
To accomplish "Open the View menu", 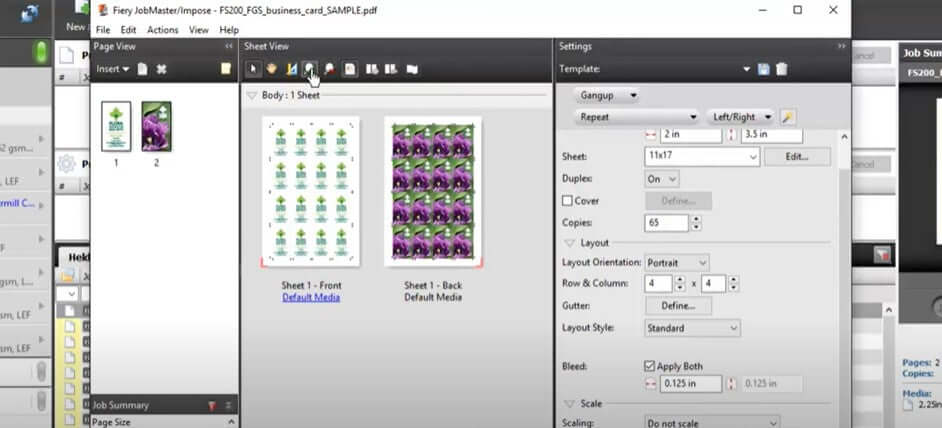I will pos(198,30).
